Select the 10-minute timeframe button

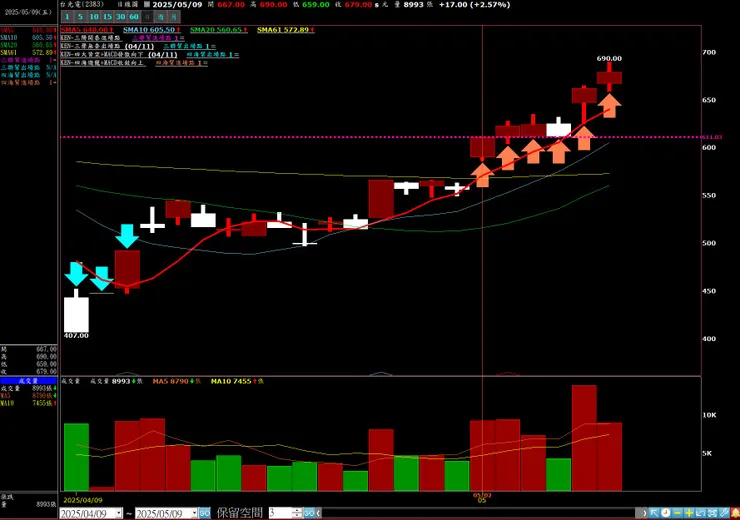click(x=94, y=17)
